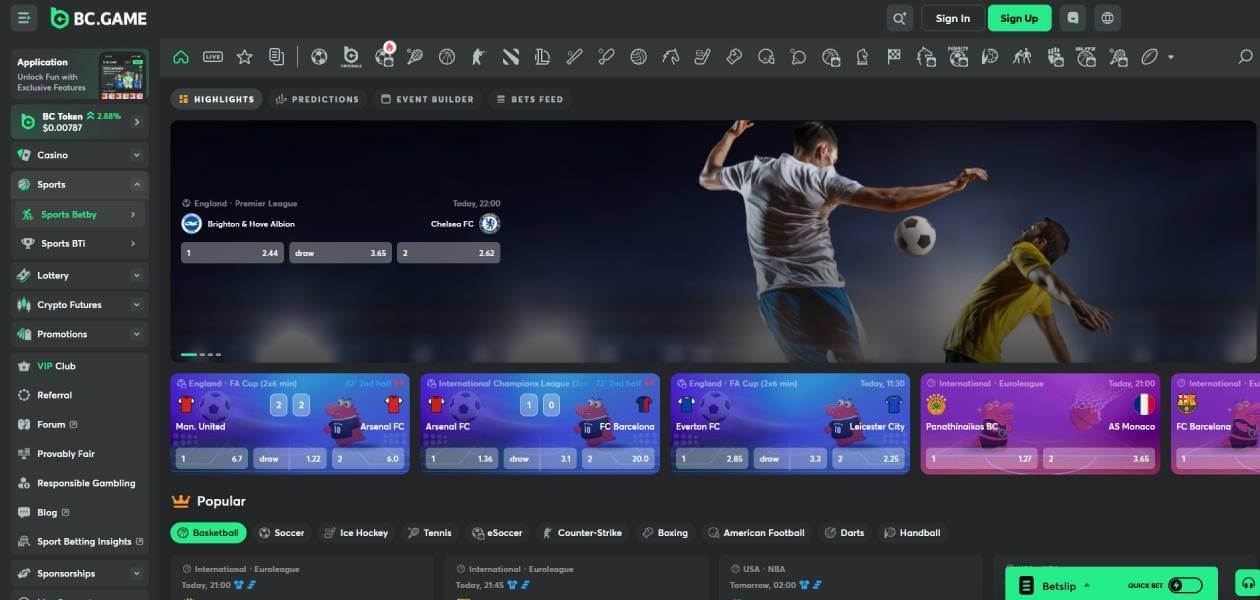The height and width of the screenshot is (600, 1260).
Task: Click the headset support icon
Action: pyautogui.click(x=1247, y=583)
